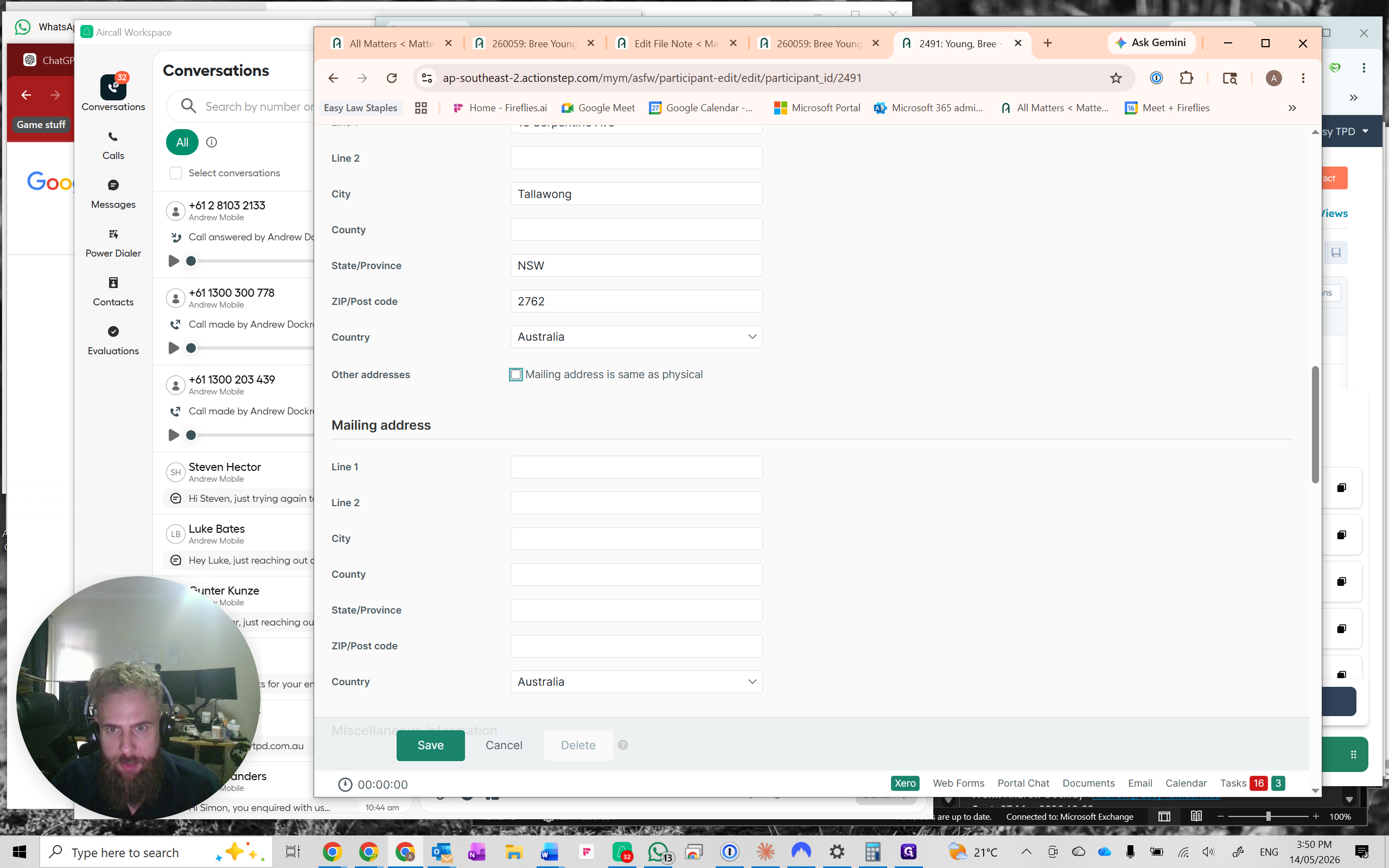Cancel editing the participant
Image resolution: width=1389 pixels, height=868 pixels.
point(504,745)
